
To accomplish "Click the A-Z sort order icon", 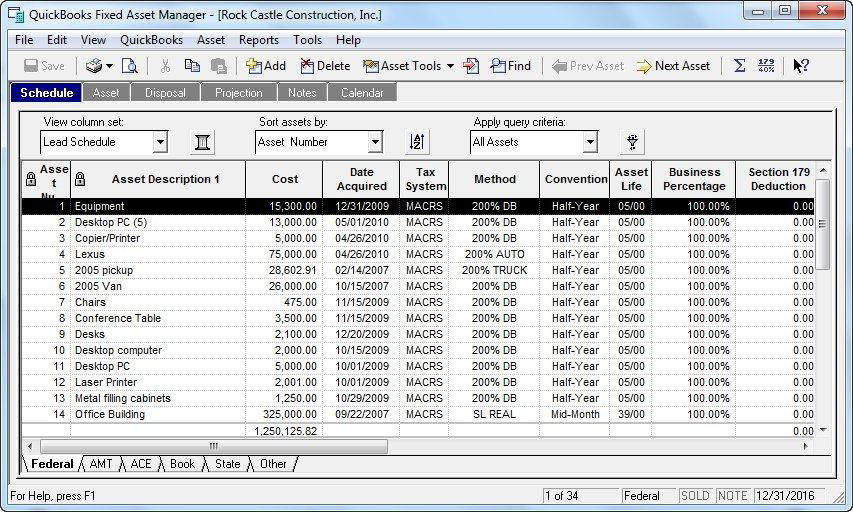I will 418,142.
